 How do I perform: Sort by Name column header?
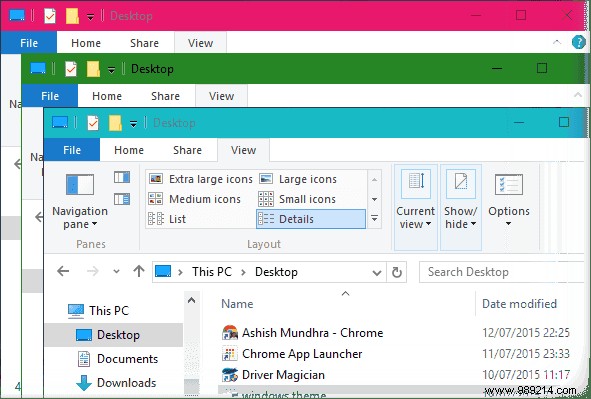[237, 304]
